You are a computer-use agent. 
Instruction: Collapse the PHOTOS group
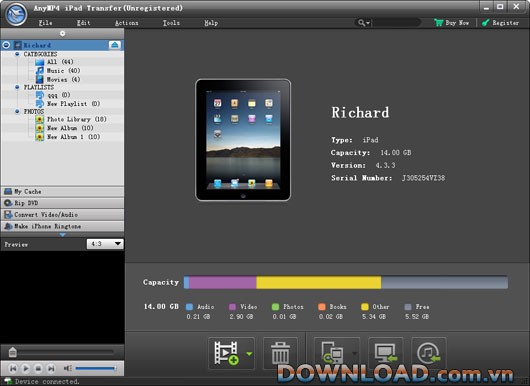click(x=17, y=111)
